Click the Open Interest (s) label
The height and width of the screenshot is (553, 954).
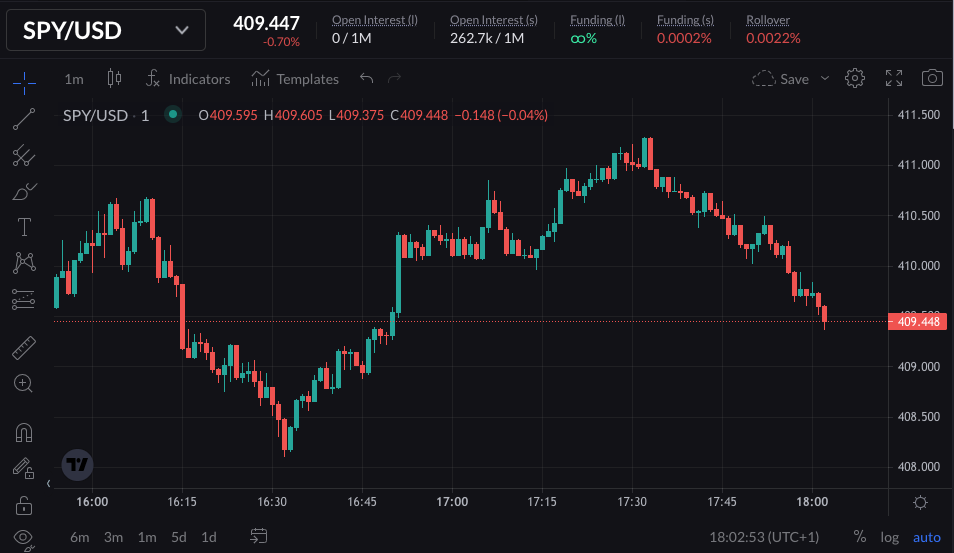pos(493,20)
